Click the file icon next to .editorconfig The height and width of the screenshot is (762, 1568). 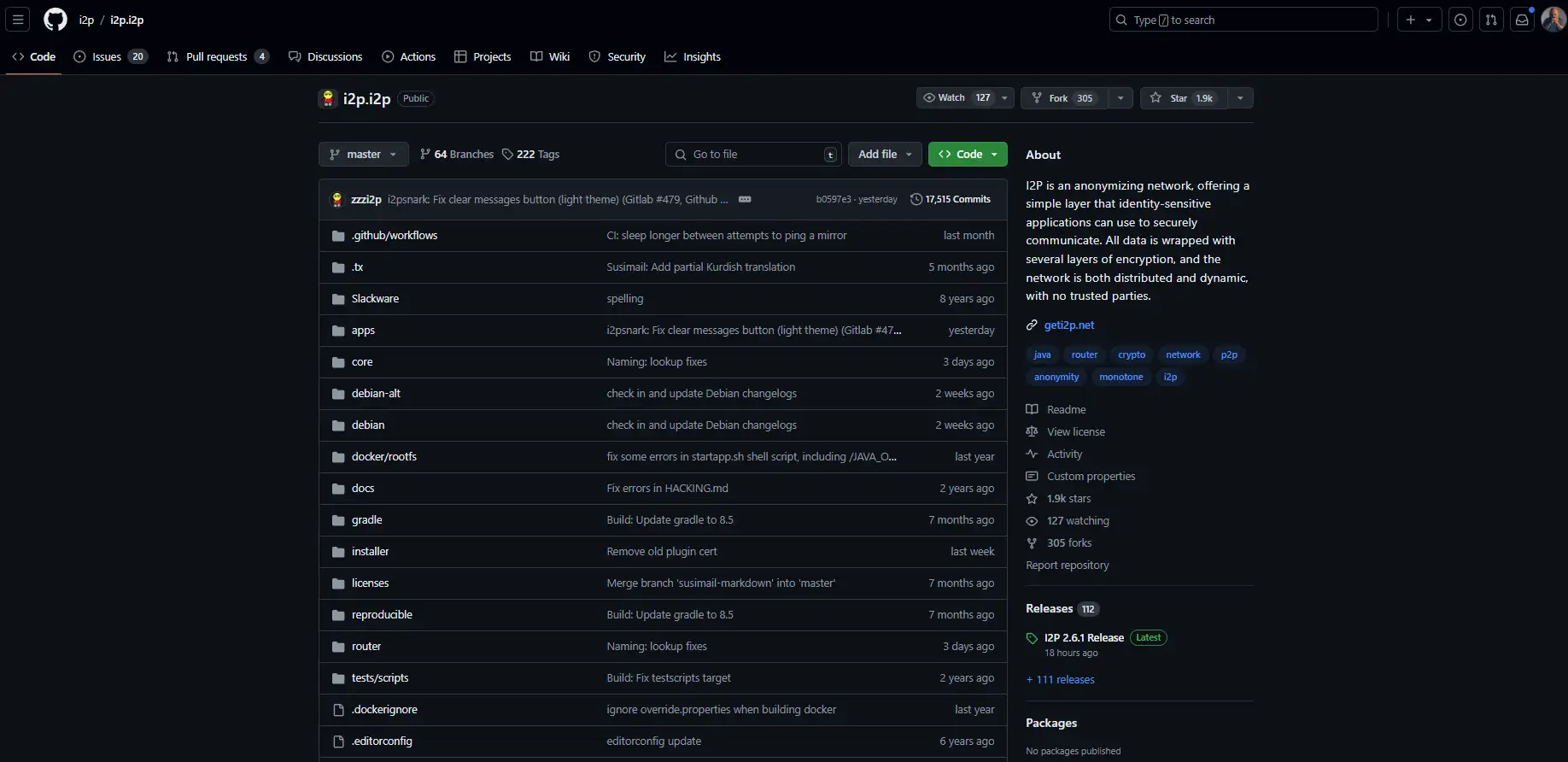coord(338,741)
